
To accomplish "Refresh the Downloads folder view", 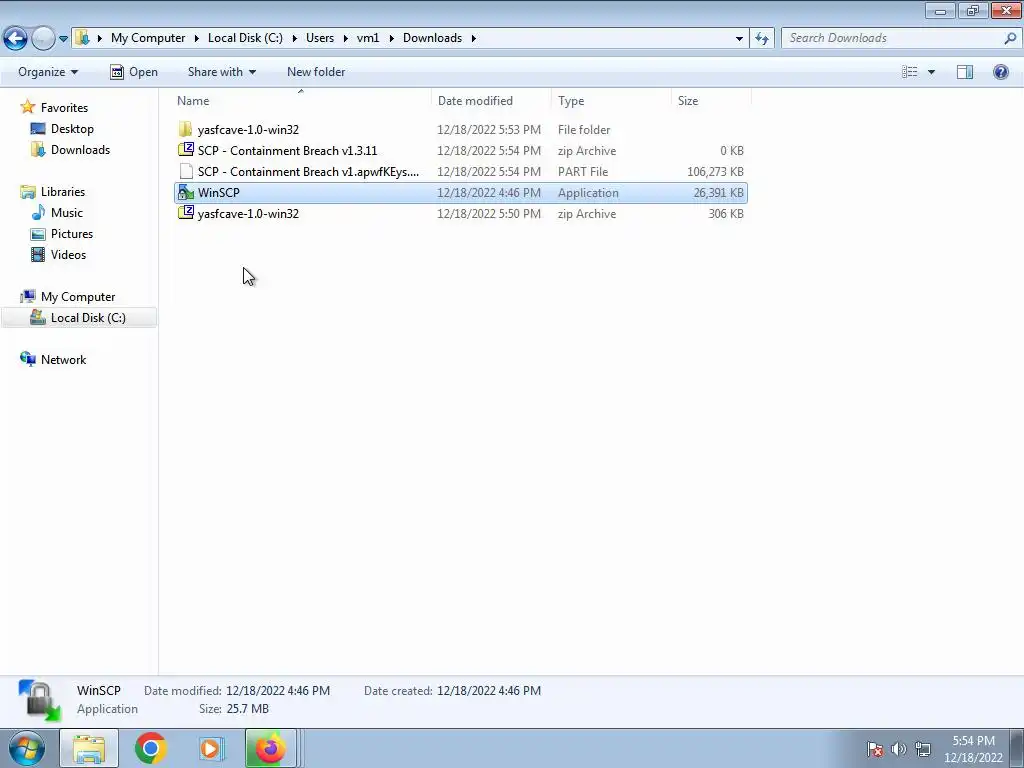I will (x=761, y=38).
